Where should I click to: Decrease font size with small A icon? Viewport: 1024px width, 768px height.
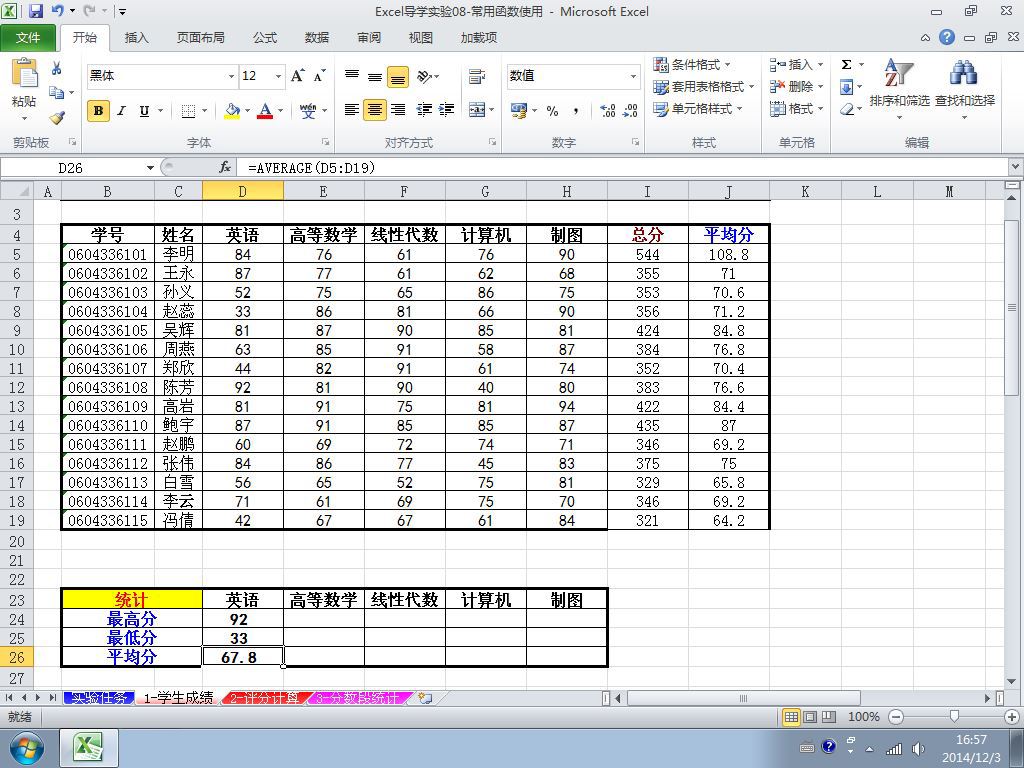(x=319, y=76)
